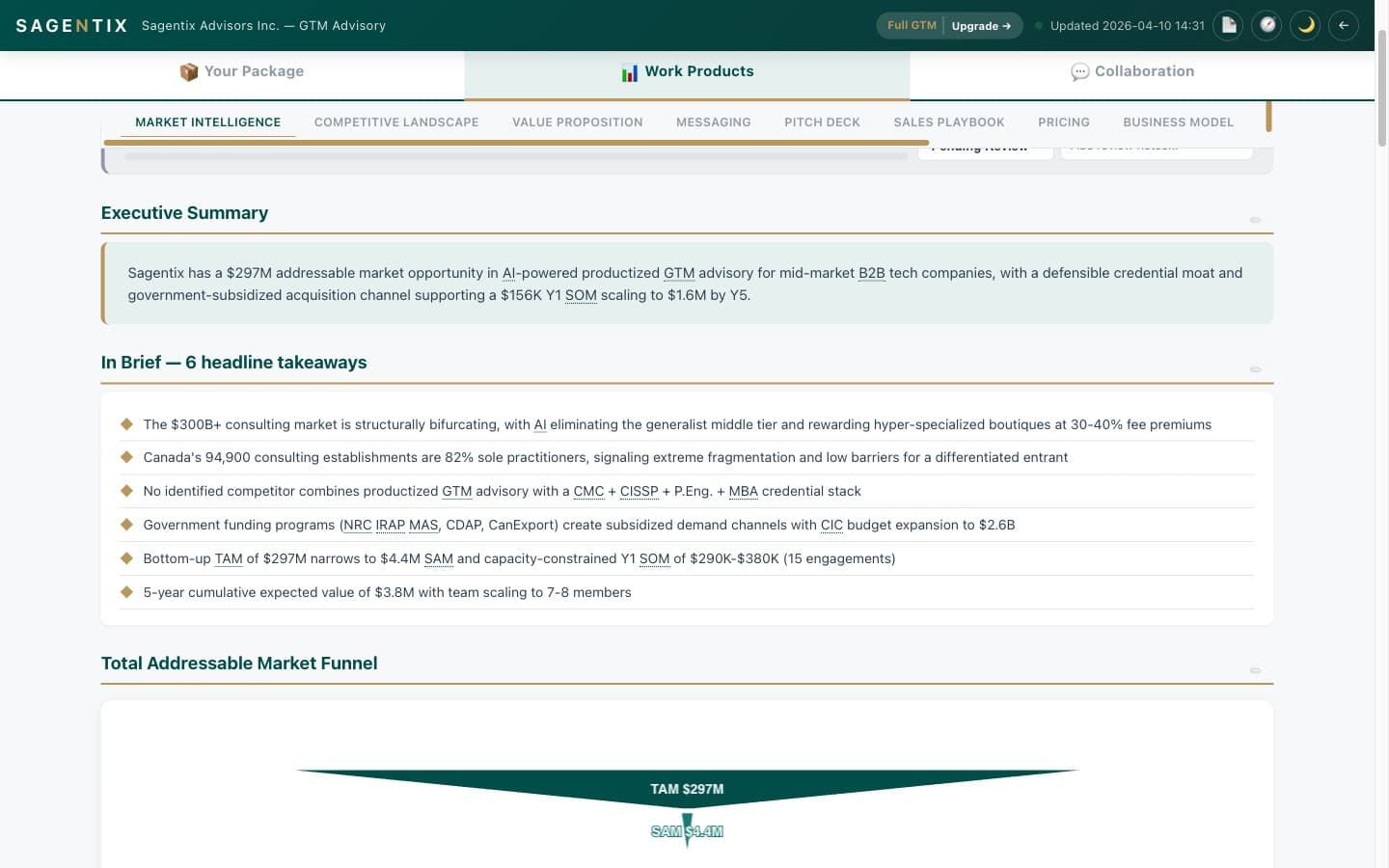Click the Full GTM plan badge
This screenshot has height=868, width=1389.
[912, 26]
